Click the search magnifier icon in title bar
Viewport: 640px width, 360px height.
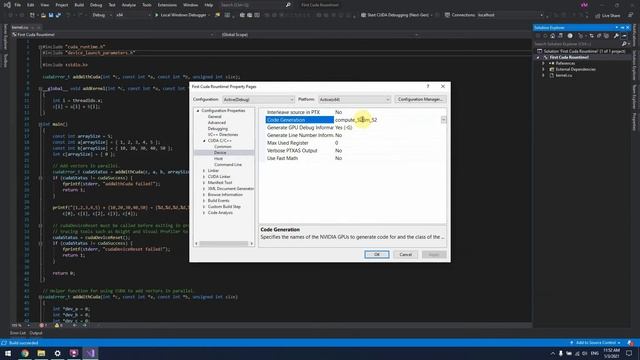tap(288, 5)
